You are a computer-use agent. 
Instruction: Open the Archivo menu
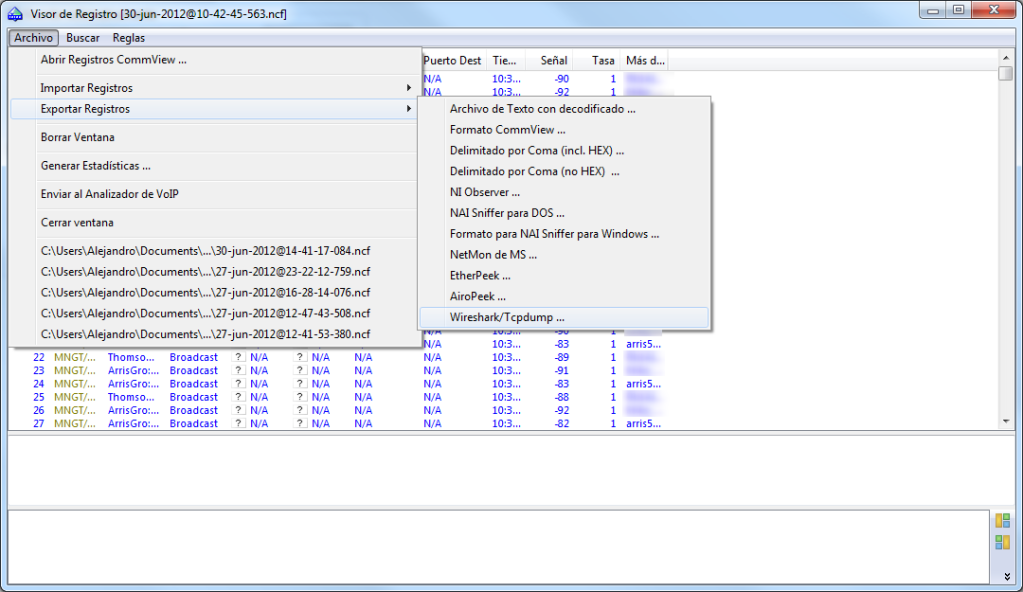pos(33,38)
